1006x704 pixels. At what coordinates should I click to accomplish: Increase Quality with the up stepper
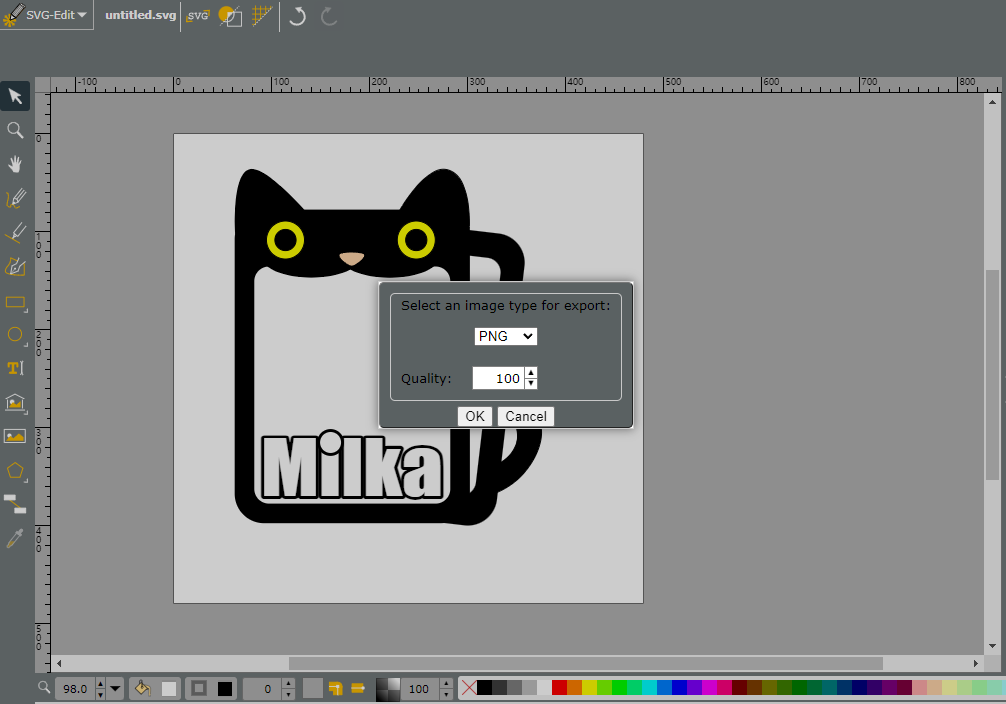[531, 373]
